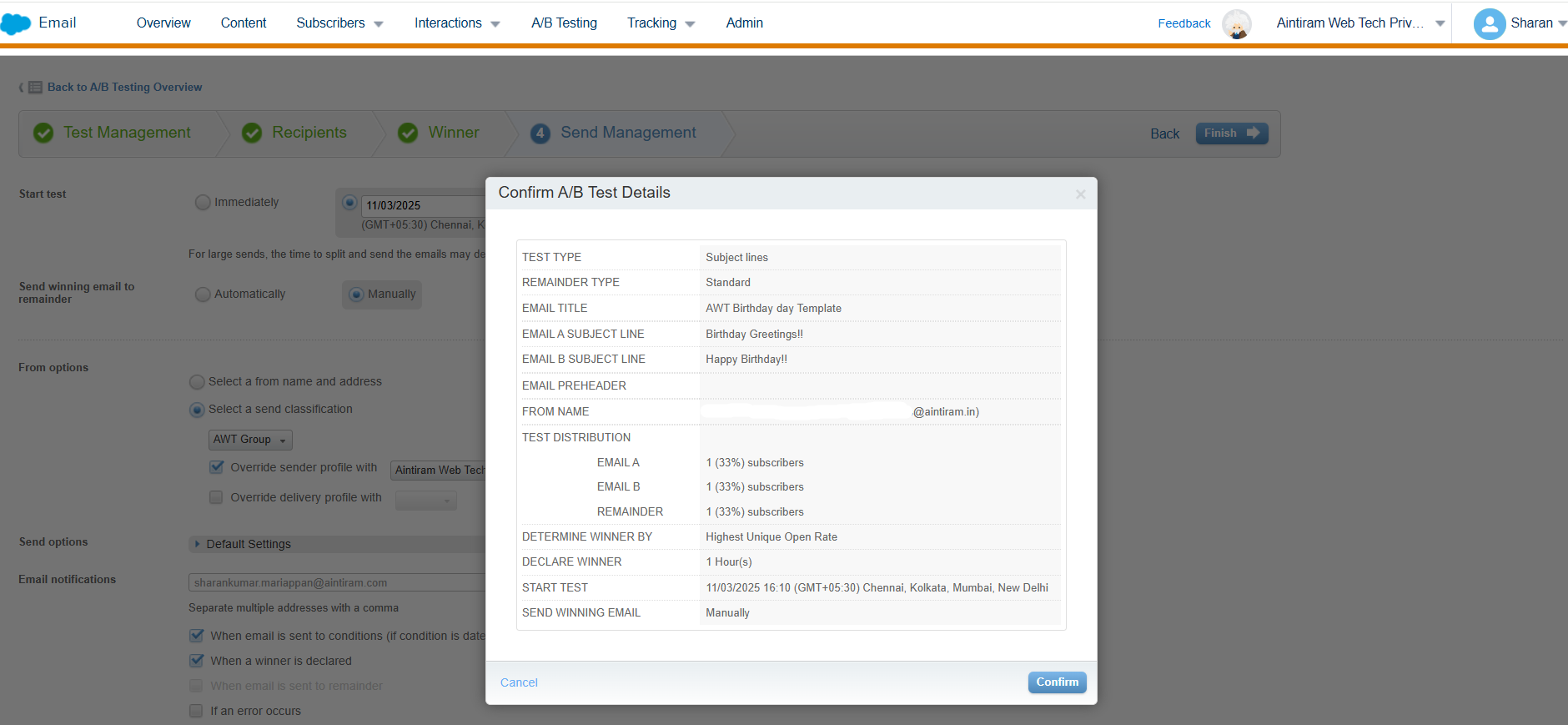The width and height of the screenshot is (1568, 725).
Task: Click the step 4 Send Management icon
Action: (540, 133)
